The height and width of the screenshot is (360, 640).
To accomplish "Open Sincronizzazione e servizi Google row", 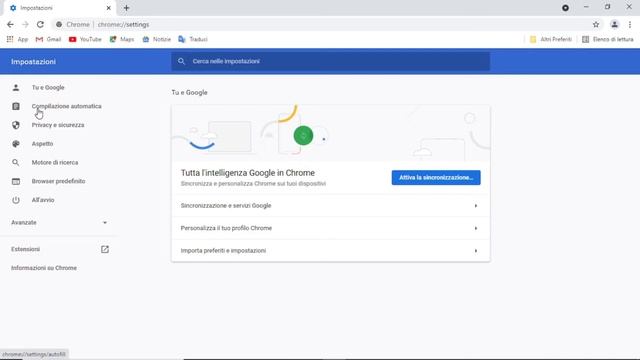I will (331, 206).
